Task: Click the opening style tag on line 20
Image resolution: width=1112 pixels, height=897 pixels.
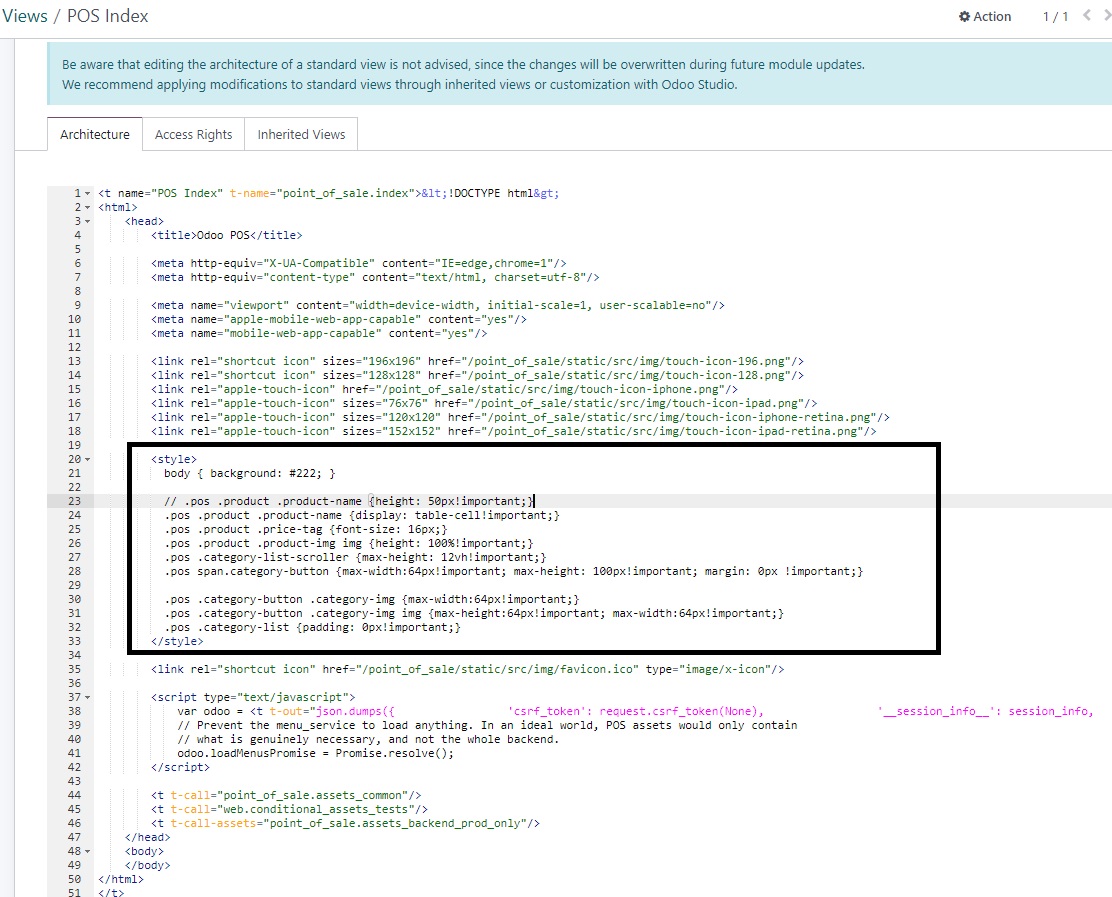Action: coord(174,459)
